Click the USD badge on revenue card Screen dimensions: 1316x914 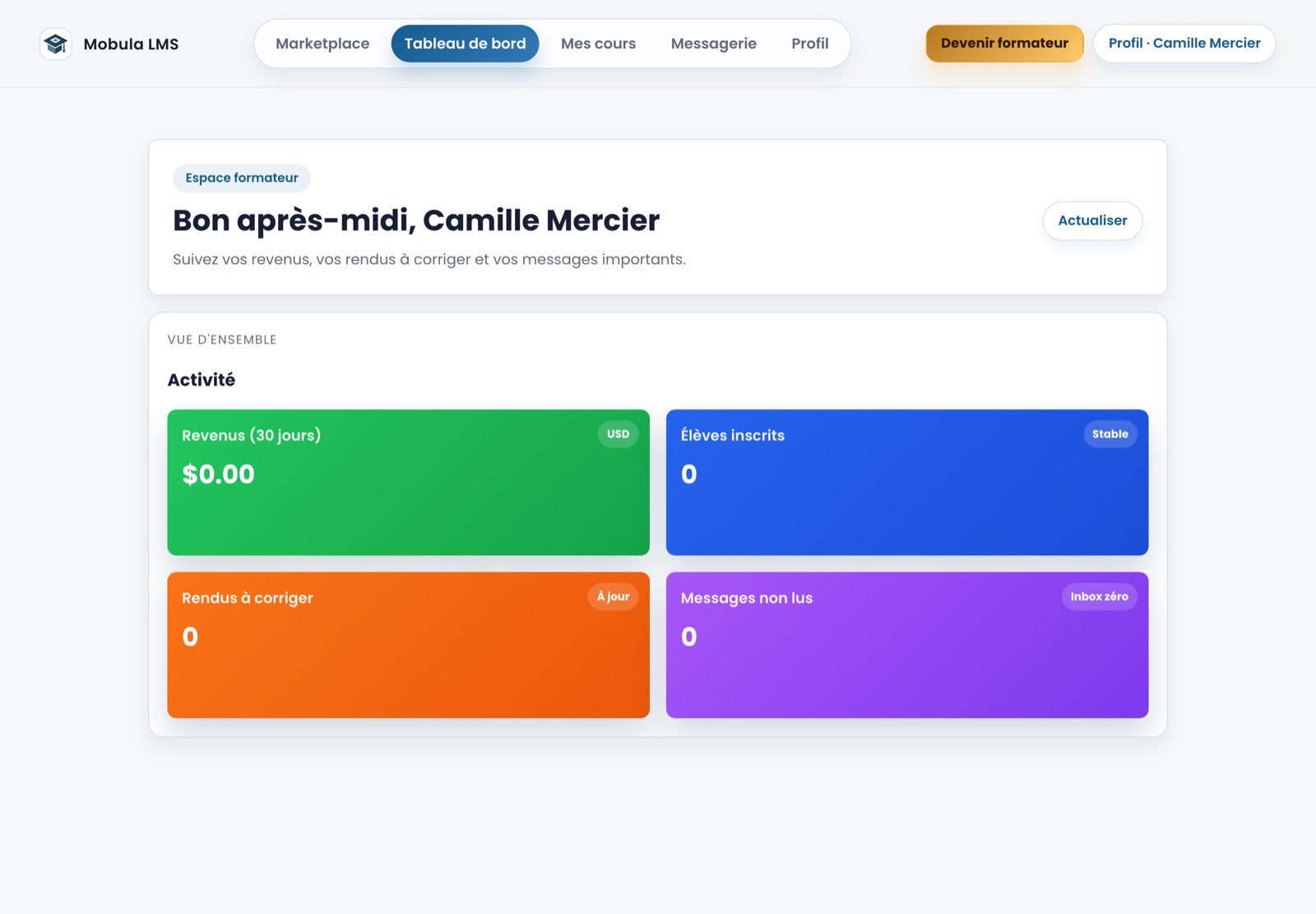[618, 434]
